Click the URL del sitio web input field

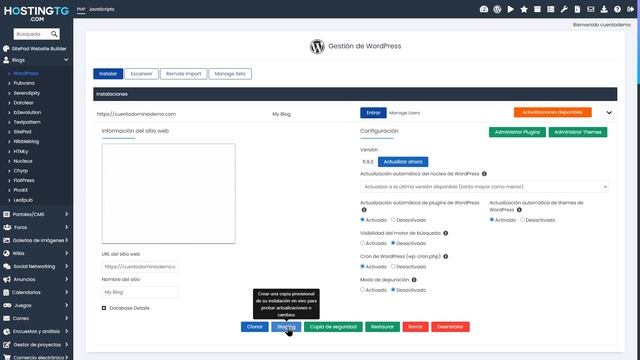[140, 267]
